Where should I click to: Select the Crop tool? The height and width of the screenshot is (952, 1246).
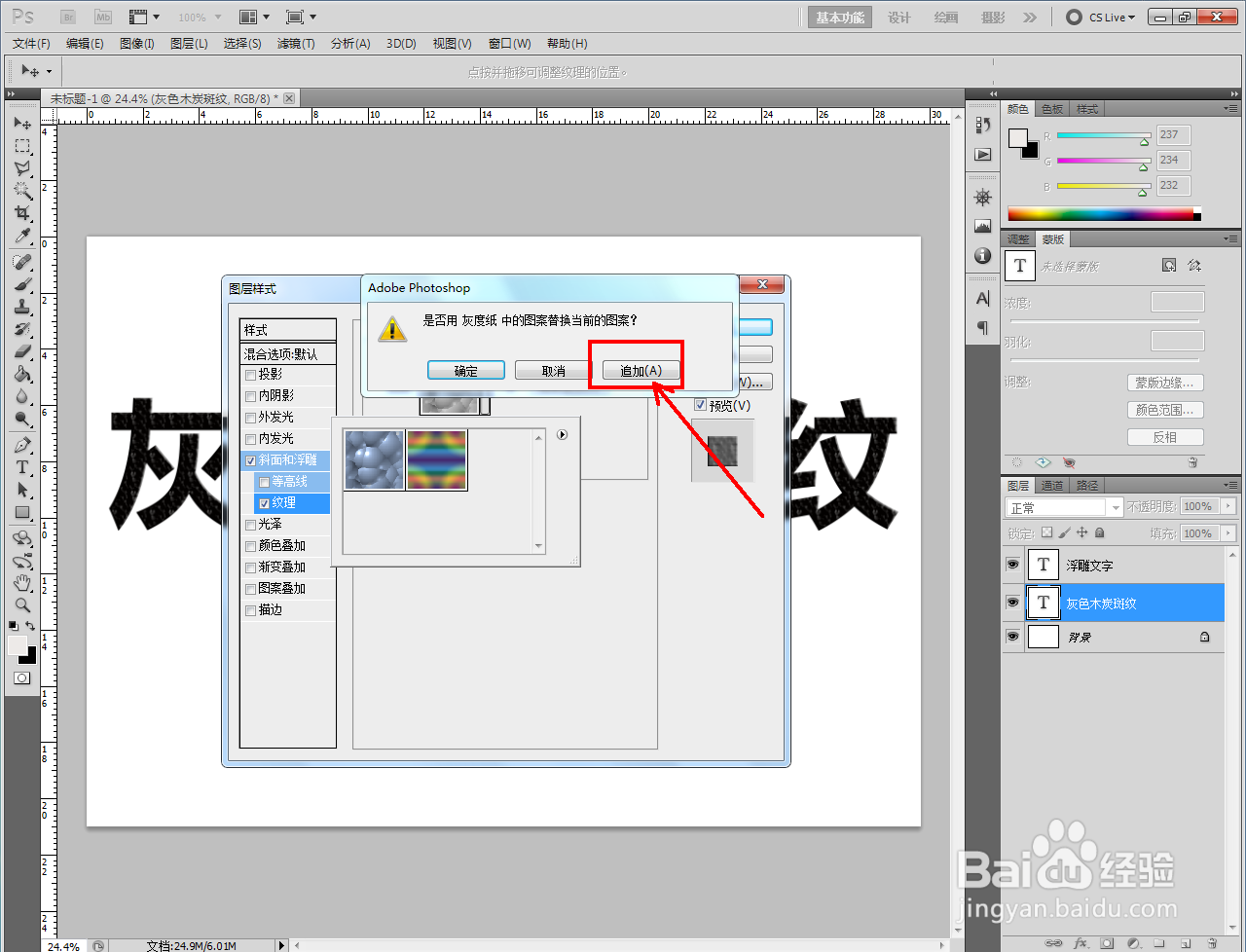click(x=22, y=213)
